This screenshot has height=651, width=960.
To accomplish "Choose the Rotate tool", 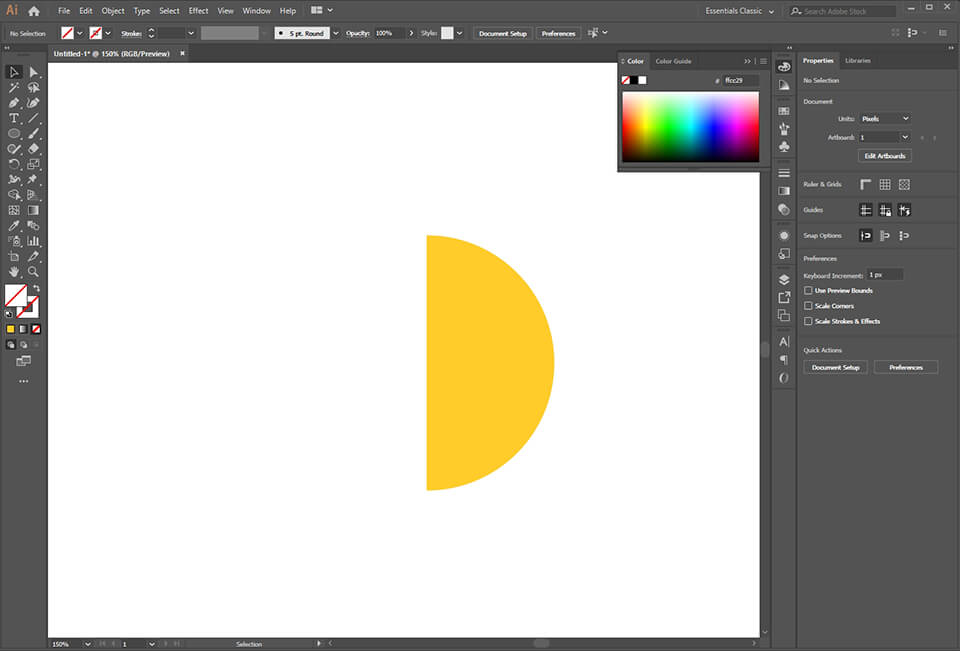I will pyautogui.click(x=14, y=165).
